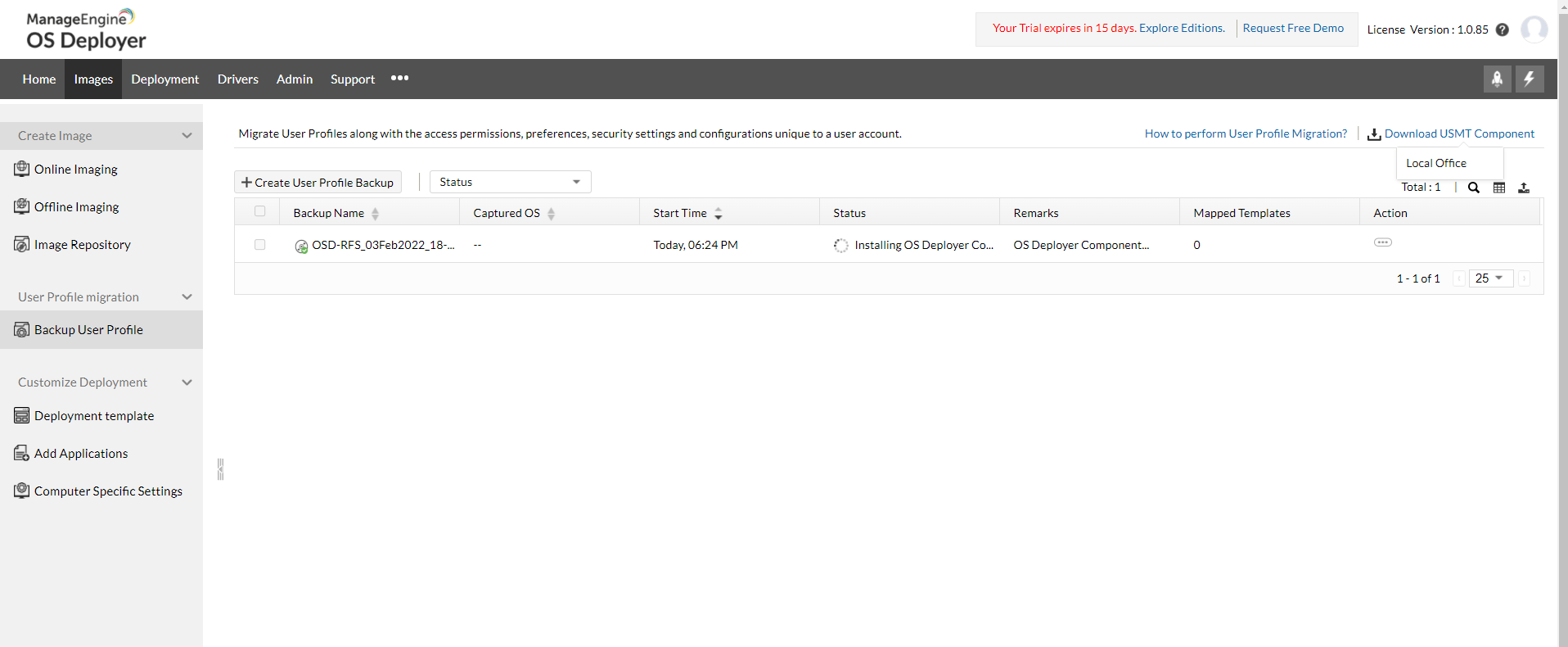Toggle the select-all checkbox in table header

pyautogui.click(x=260, y=211)
